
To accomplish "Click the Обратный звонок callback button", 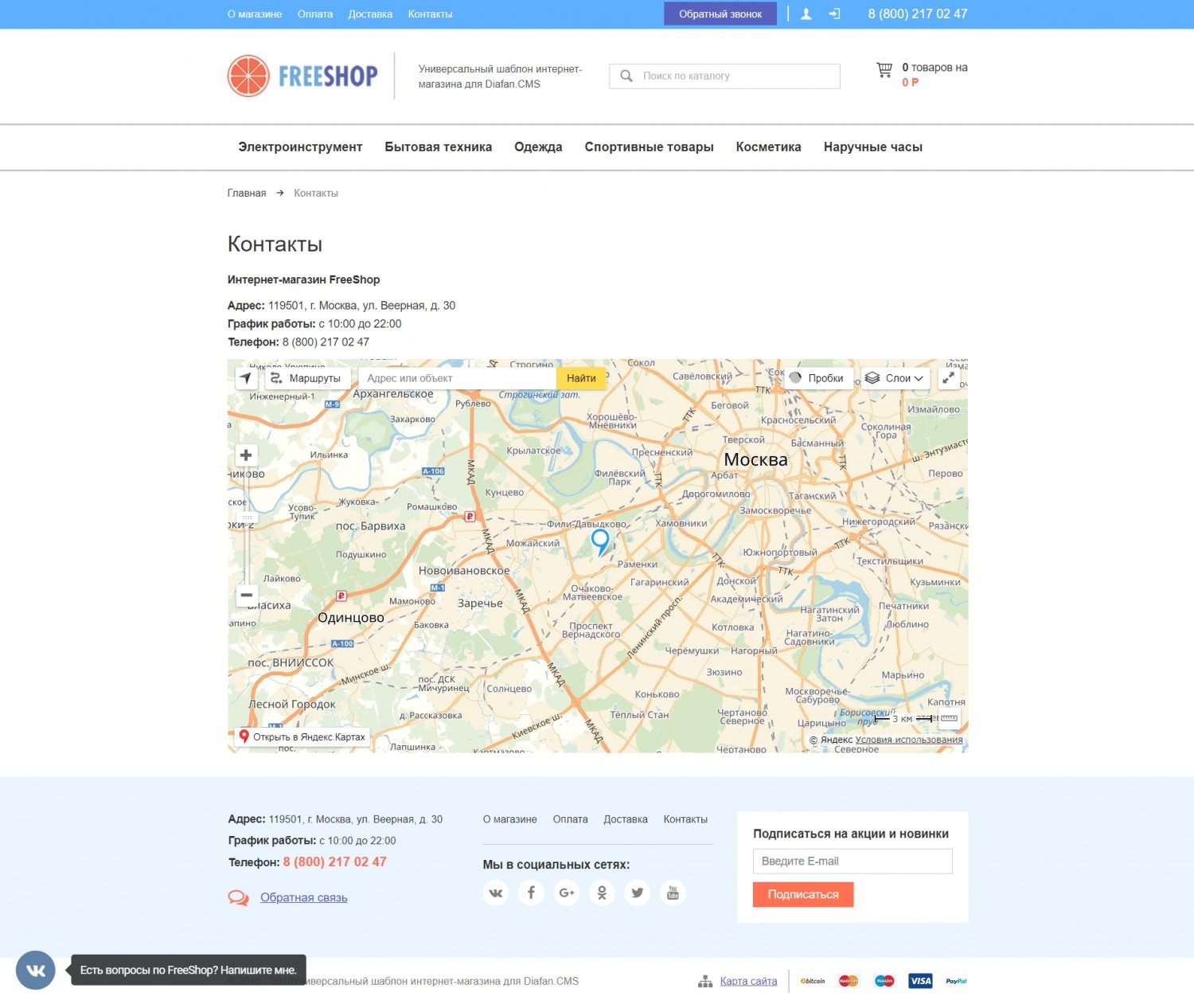I will pos(720,14).
